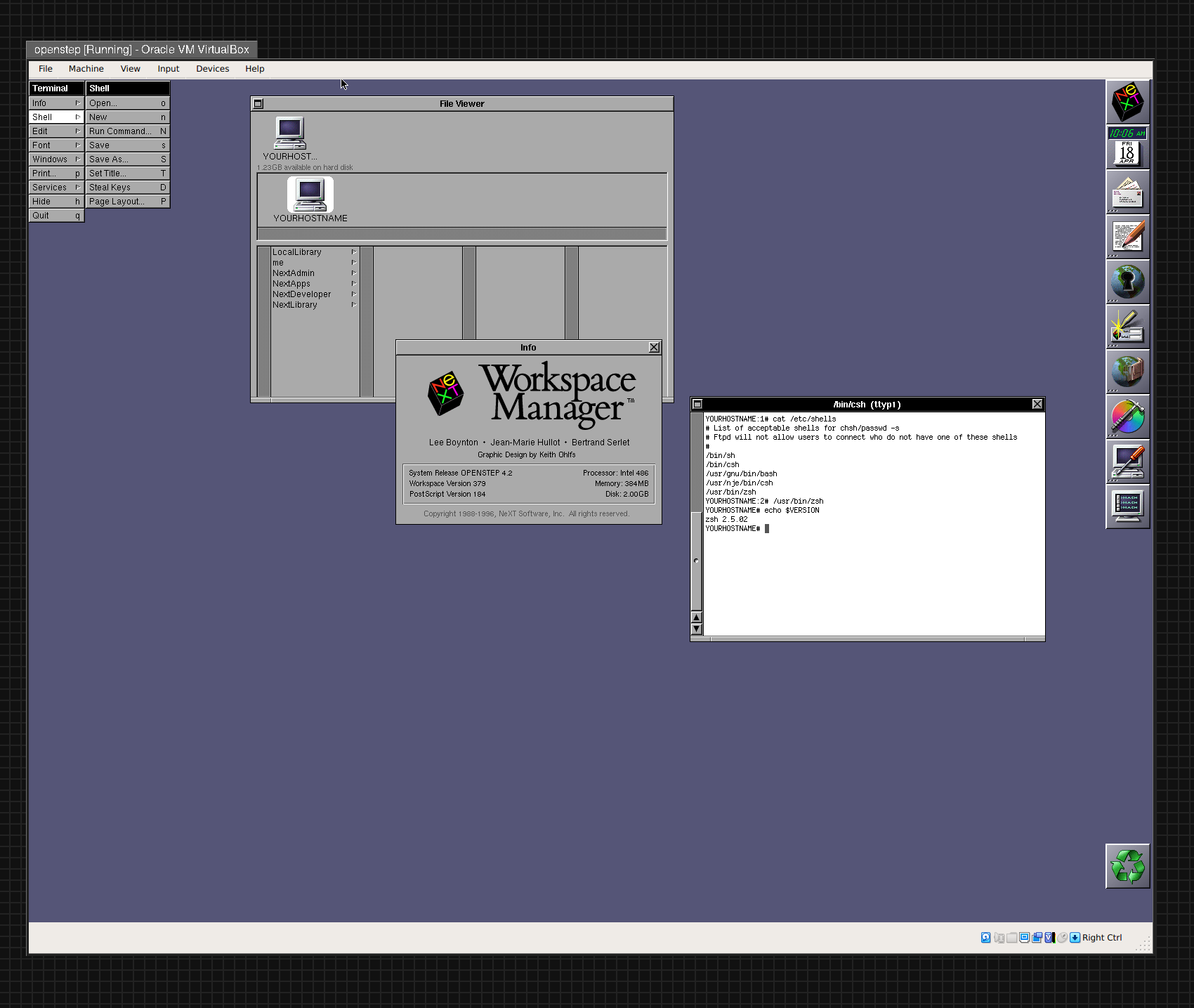
Task: Click the File Viewer miniaturize button
Action: (x=258, y=104)
